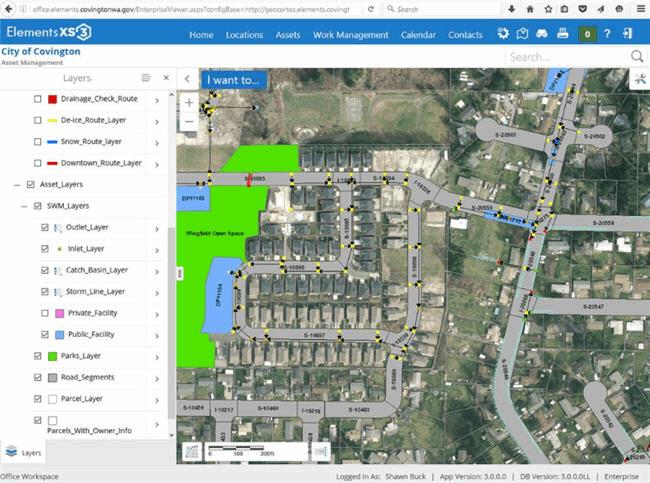The image size is (650, 483).
Task: Open the settings gear in header
Action: 503,34
